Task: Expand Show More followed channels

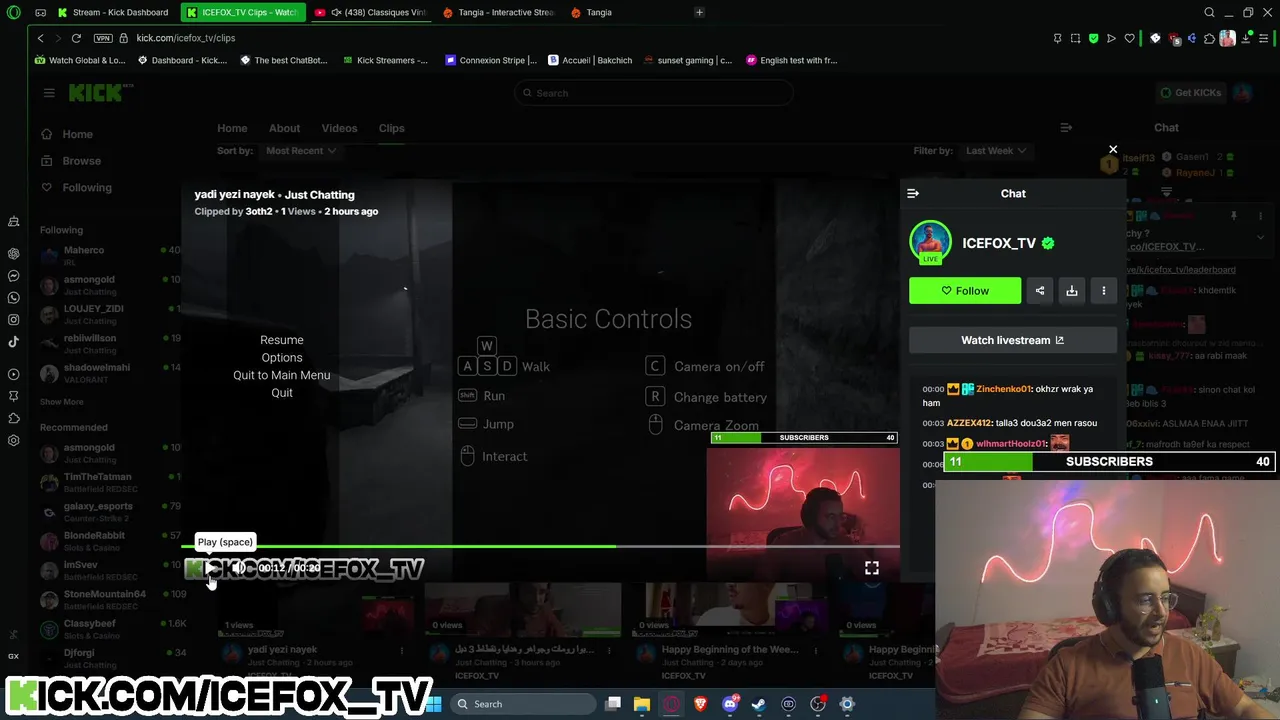Action: point(62,402)
